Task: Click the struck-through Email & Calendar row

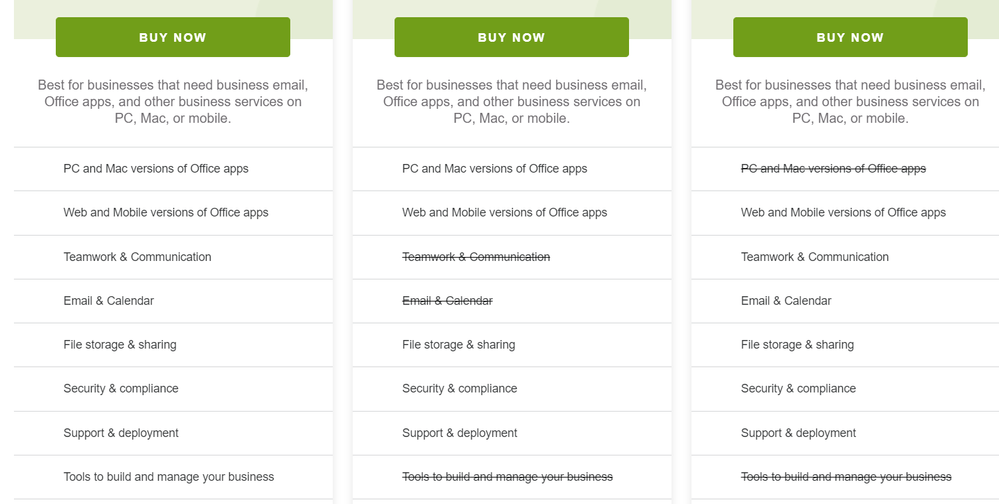Action: pyautogui.click(x=447, y=301)
